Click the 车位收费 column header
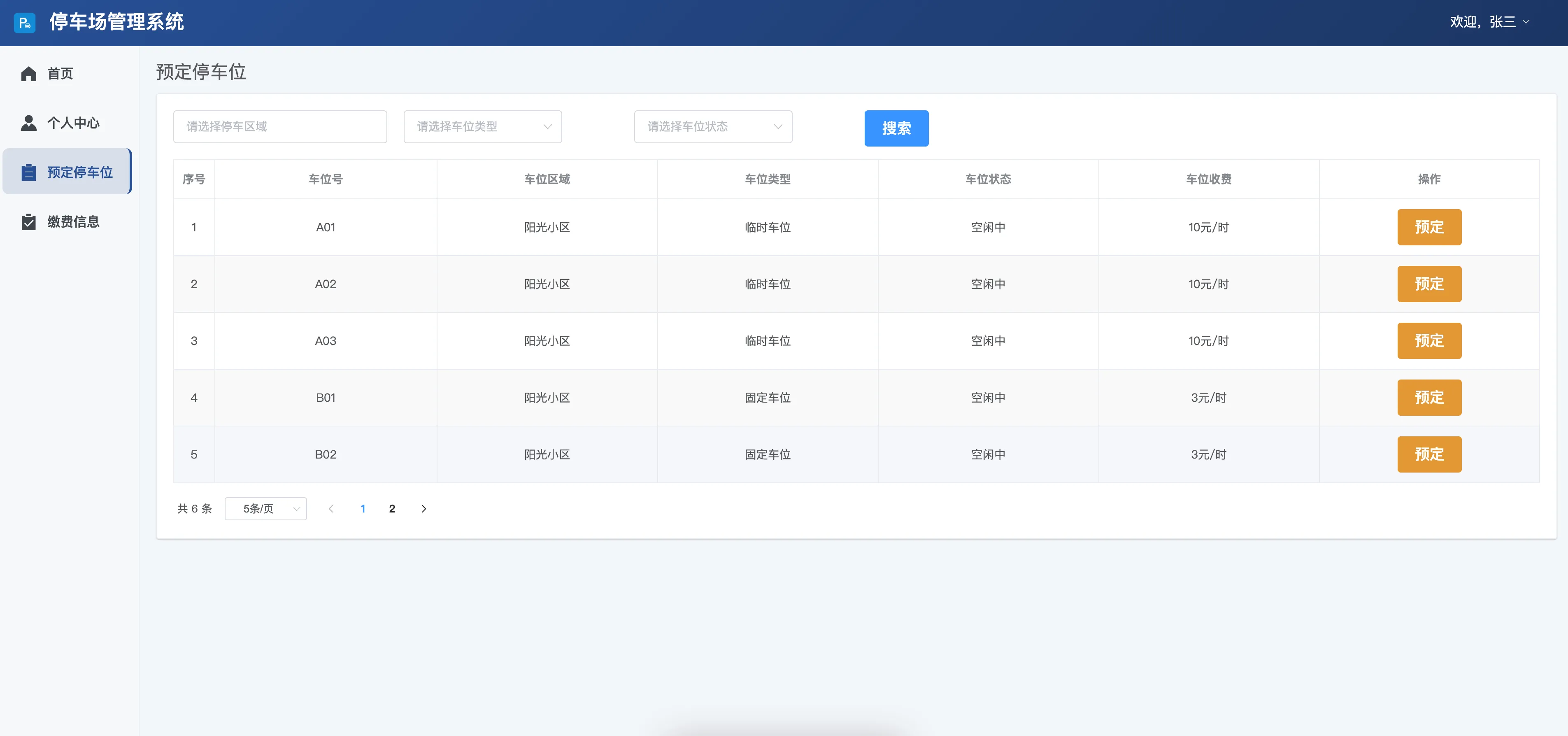This screenshot has height=736, width=1568. pos(1208,179)
